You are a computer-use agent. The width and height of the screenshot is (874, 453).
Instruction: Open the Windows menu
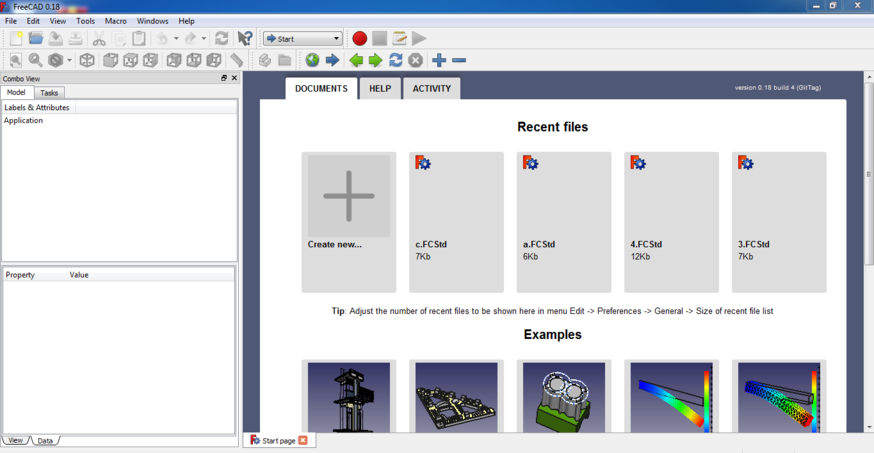point(152,21)
